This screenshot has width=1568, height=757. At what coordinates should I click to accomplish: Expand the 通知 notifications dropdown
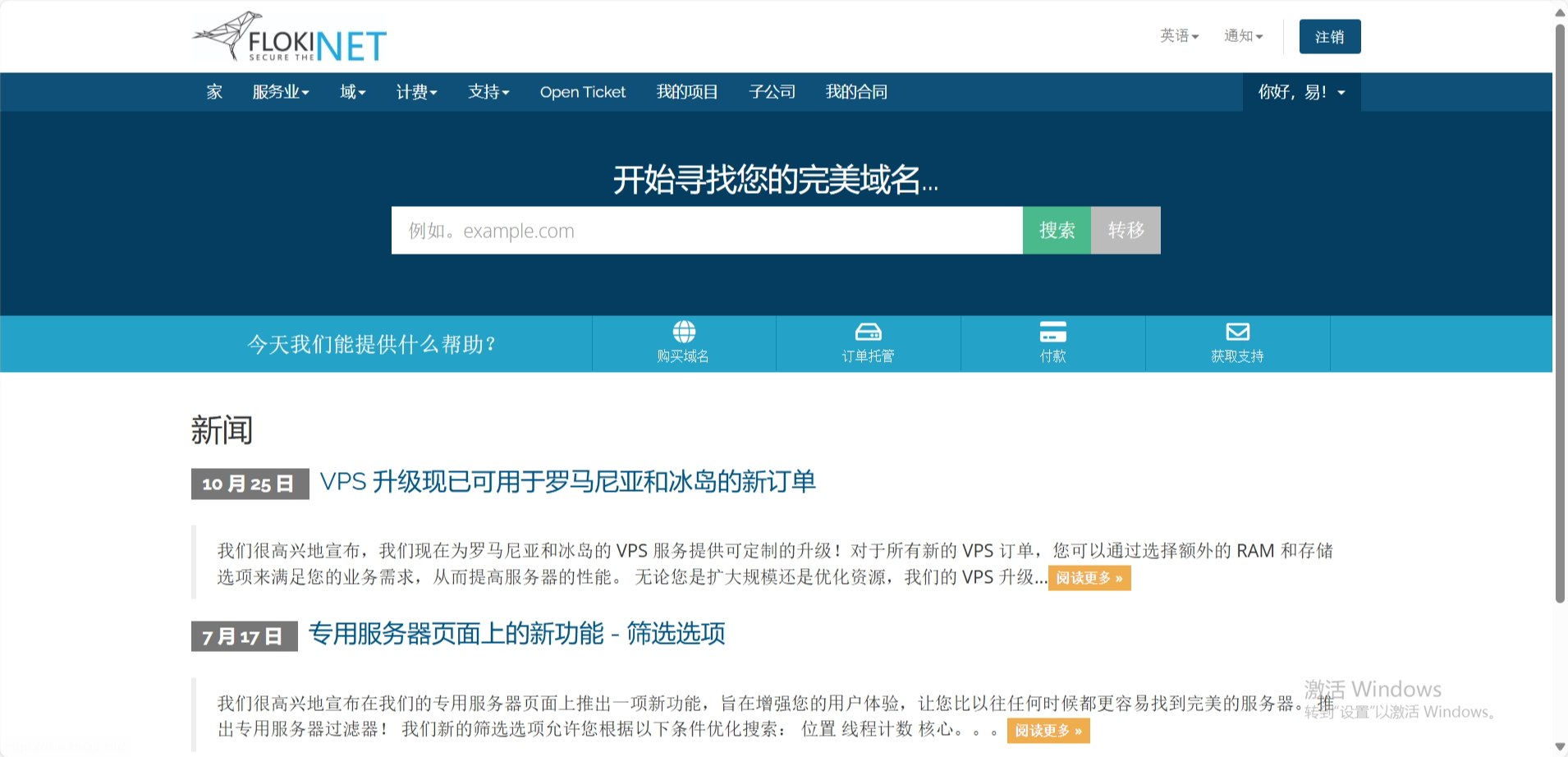pos(1243,36)
